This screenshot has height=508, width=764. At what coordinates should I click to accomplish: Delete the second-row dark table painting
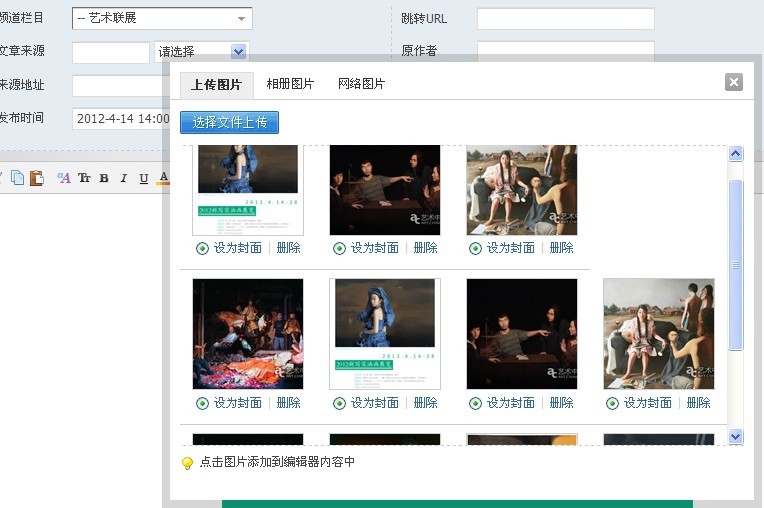click(561, 403)
